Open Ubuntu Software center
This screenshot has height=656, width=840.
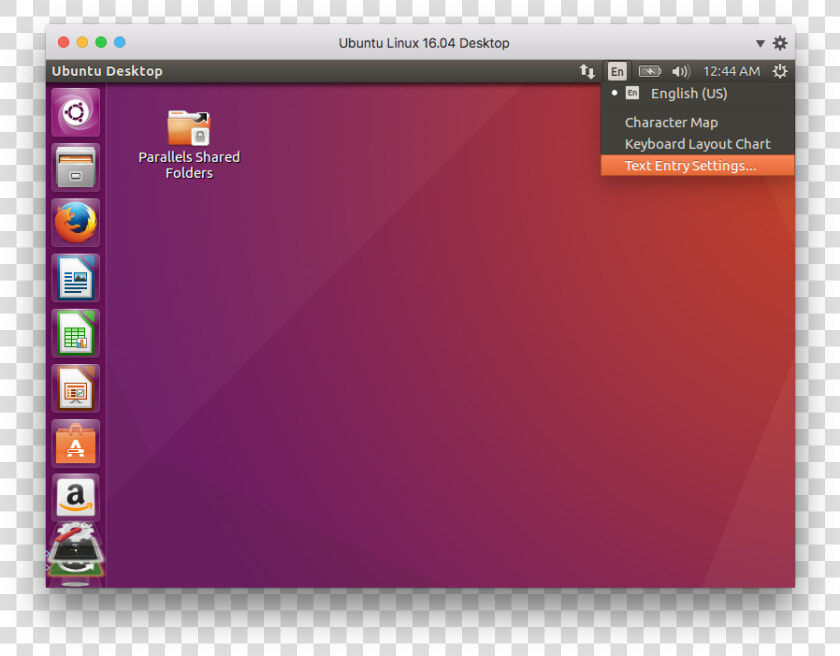tap(76, 443)
